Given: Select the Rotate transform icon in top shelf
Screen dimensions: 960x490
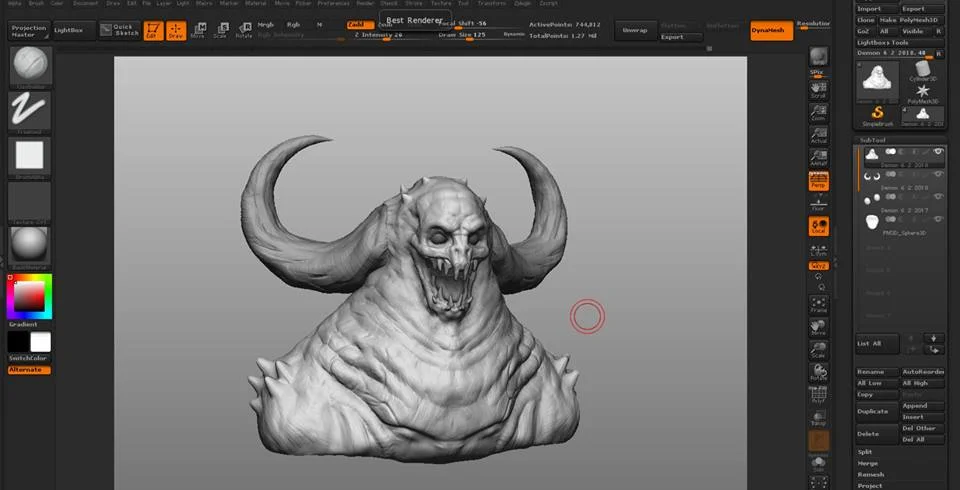Looking at the screenshot, I should pos(244,31).
